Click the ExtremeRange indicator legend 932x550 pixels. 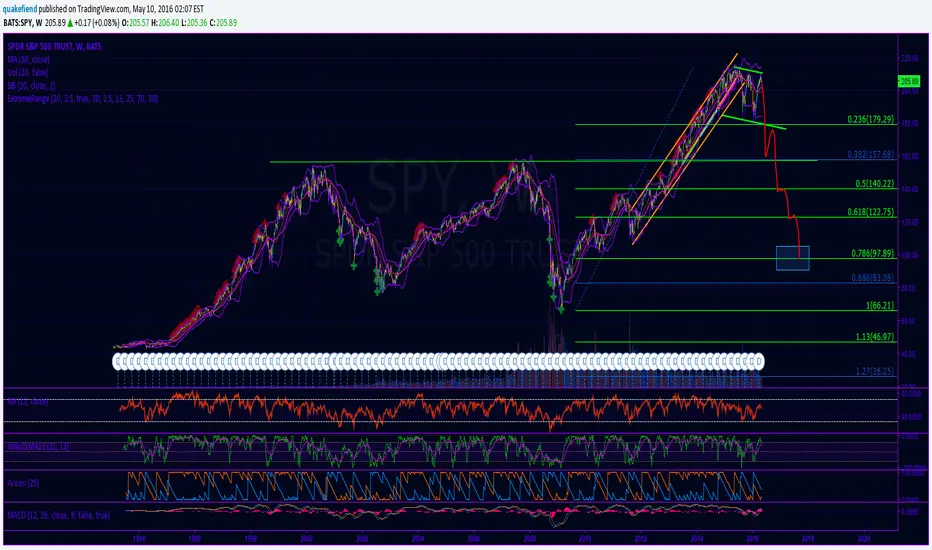pyautogui.click(x=83, y=99)
